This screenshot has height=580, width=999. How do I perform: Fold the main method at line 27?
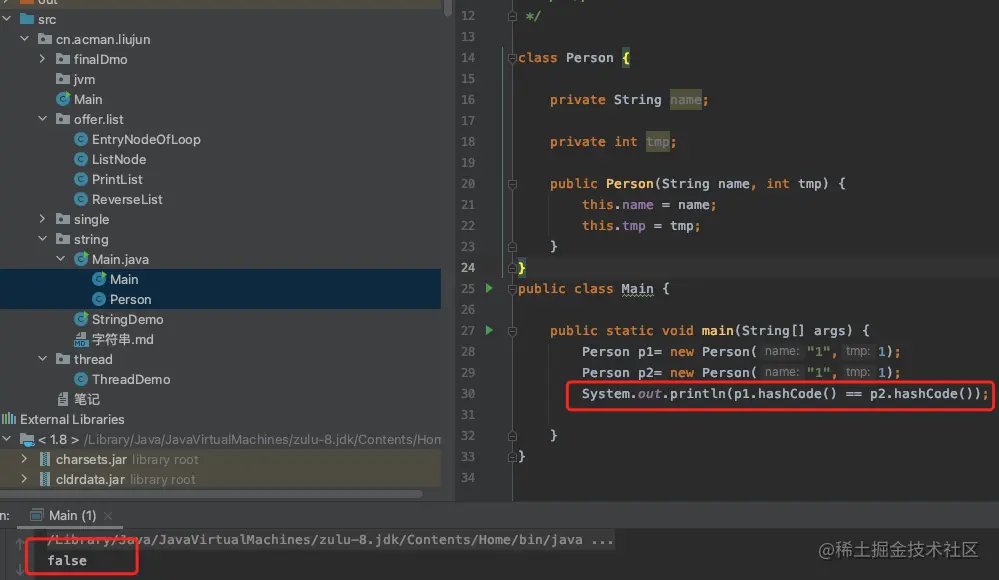(512, 331)
